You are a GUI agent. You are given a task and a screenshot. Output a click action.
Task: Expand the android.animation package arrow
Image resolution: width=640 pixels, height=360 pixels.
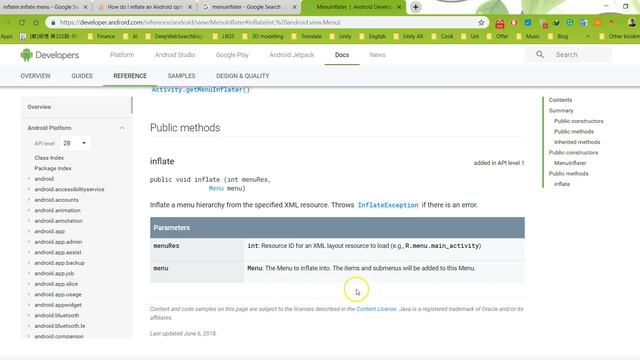point(29,210)
